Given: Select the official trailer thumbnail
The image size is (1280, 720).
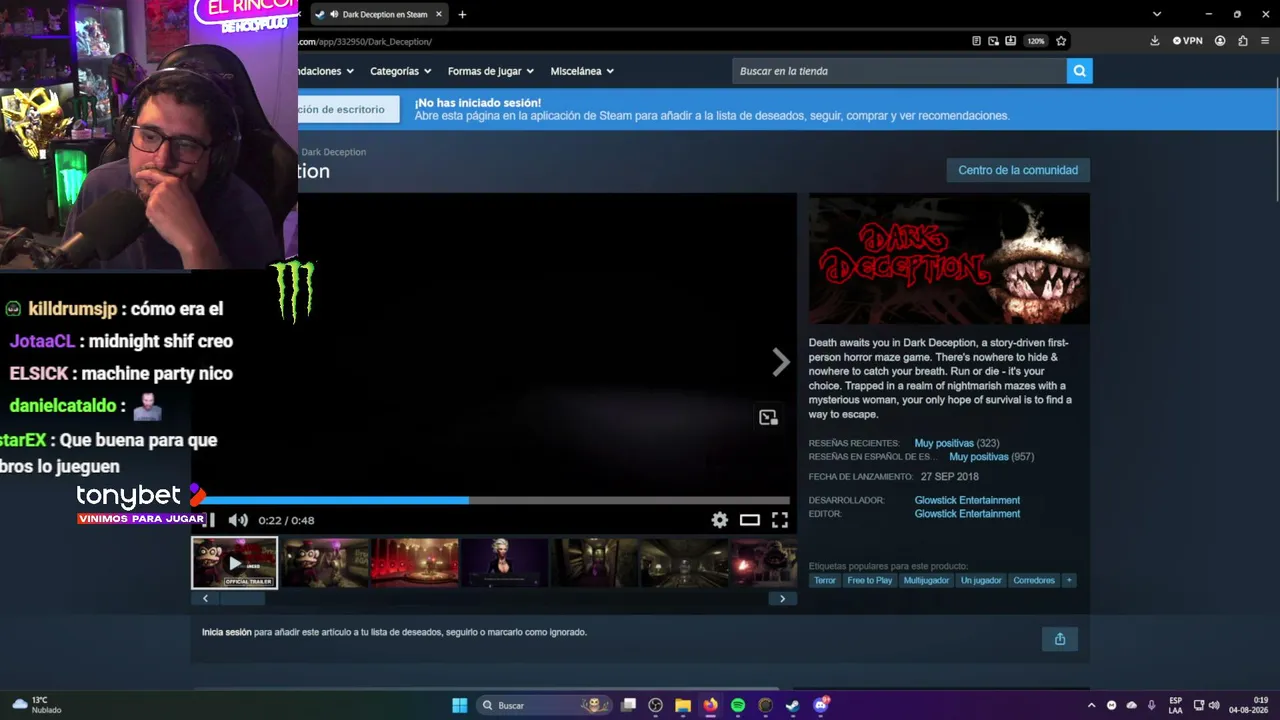Looking at the screenshot, I should click(235, 562).
